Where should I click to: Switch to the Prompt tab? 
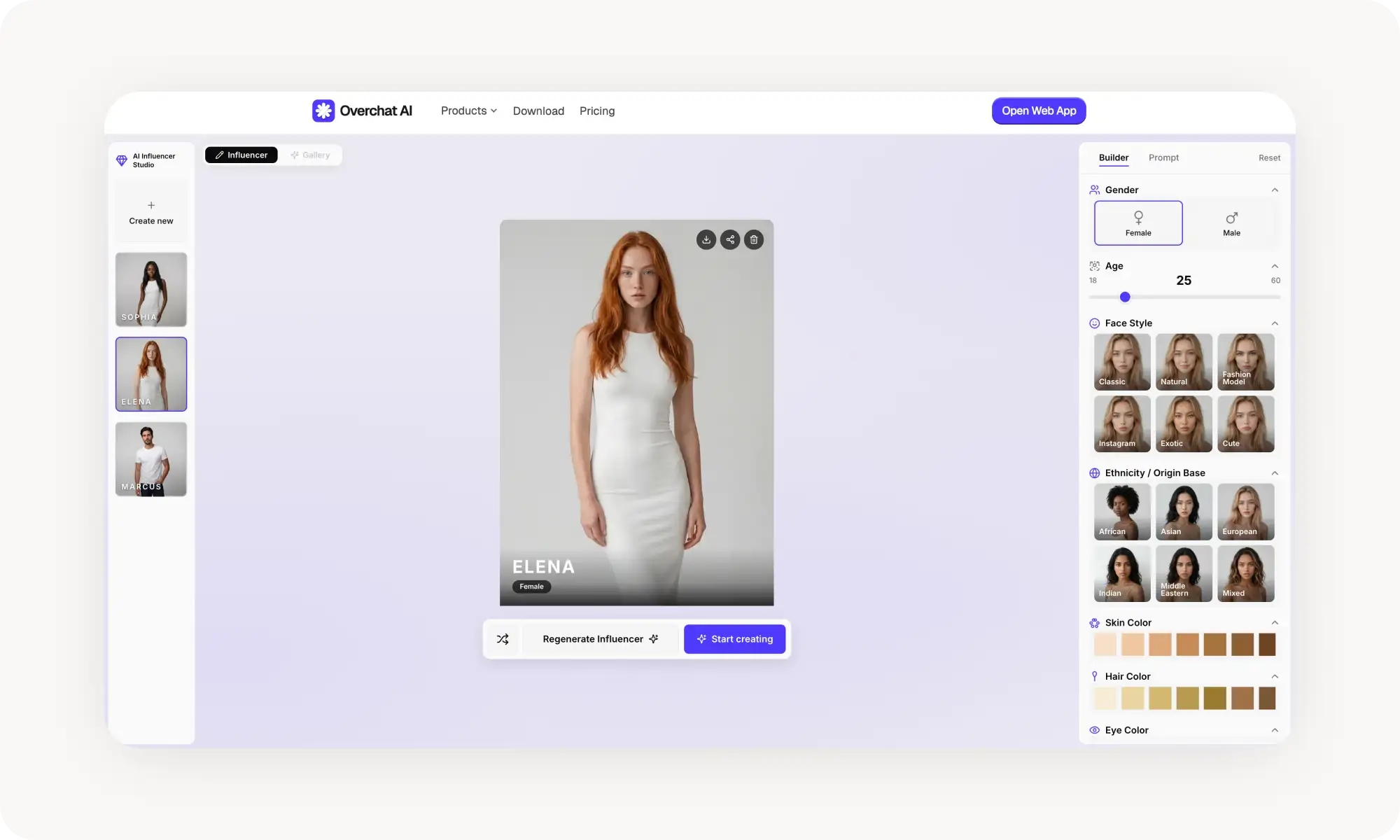[x=1163, y=157]
